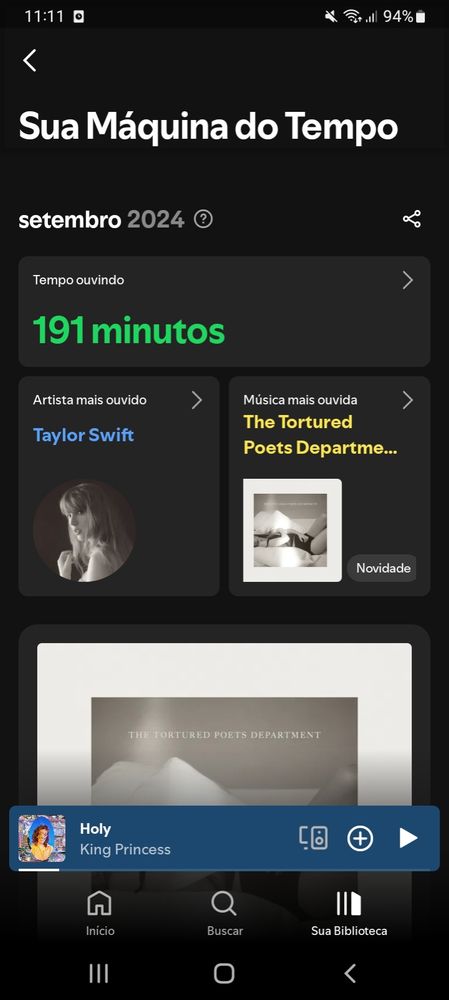This screenshot has width=449, height=1000.
Task: Go to Início home tab
Action: coord(100,913)
